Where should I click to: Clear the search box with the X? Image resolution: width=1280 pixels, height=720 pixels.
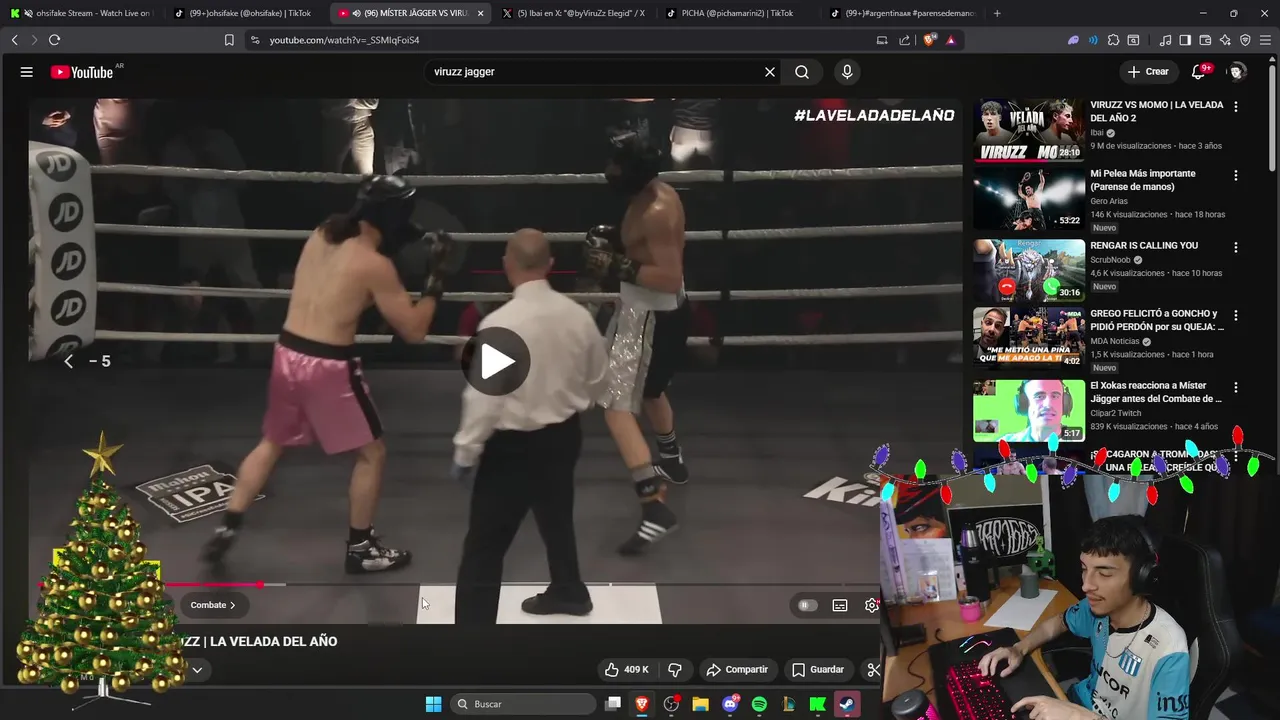pos(770,72)
